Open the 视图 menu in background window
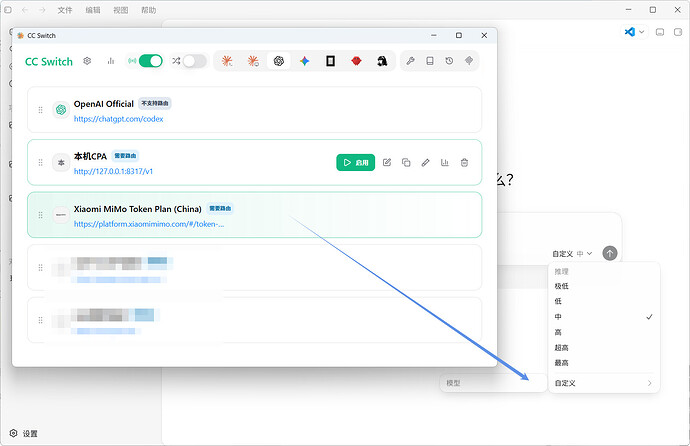 121,10
